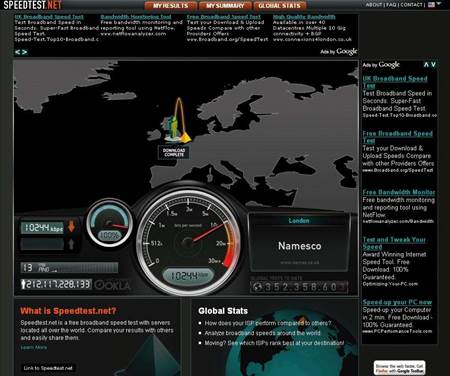Open the About link in header
450x376 pixels.
[x=374, y=5]
